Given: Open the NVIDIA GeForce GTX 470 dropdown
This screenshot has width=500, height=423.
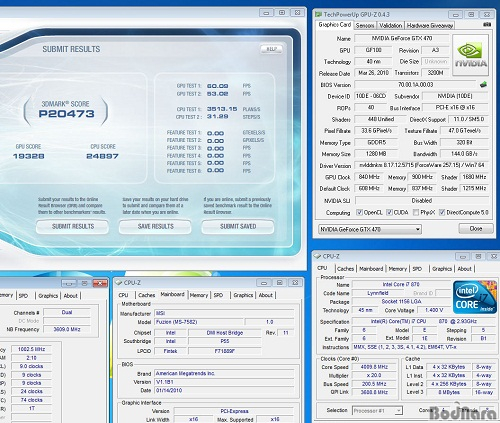Looking at the screenshot, I should tap(370, 229).
